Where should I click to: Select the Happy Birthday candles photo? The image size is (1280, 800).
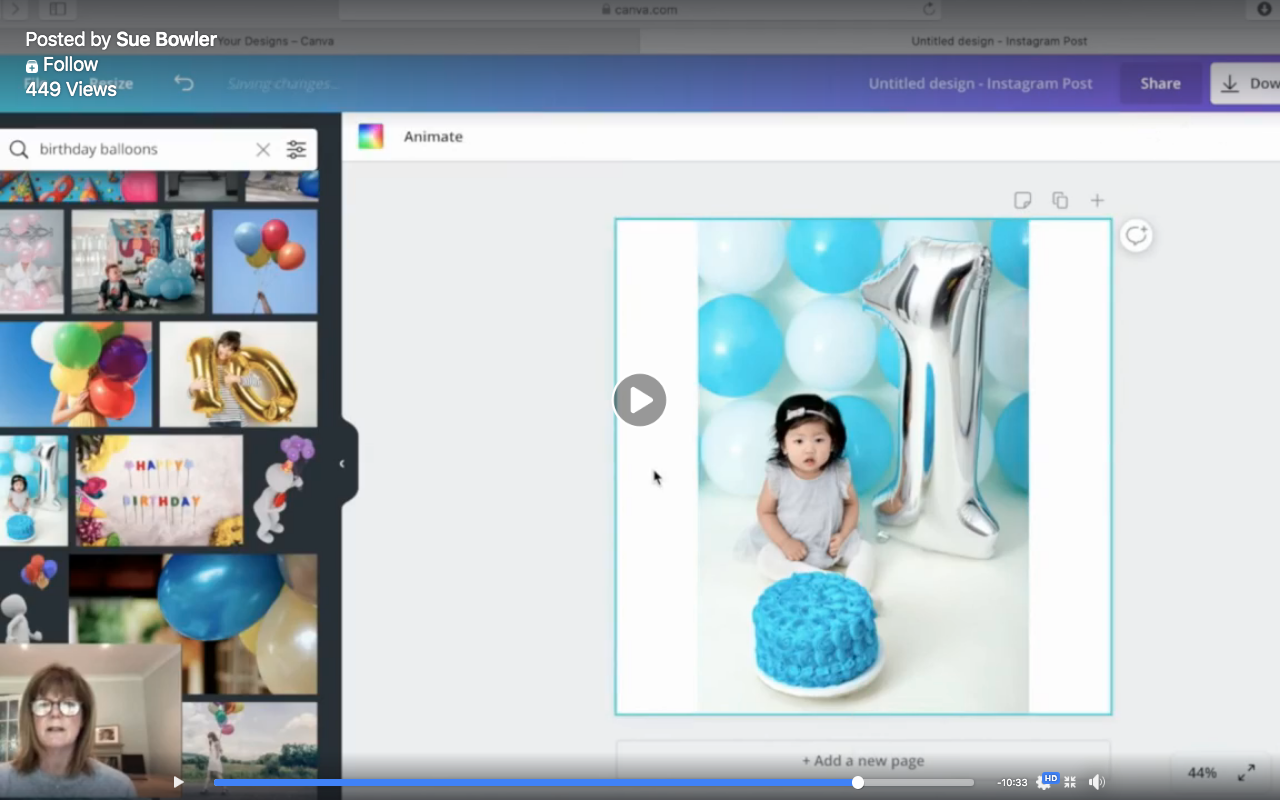click(159, 490)
